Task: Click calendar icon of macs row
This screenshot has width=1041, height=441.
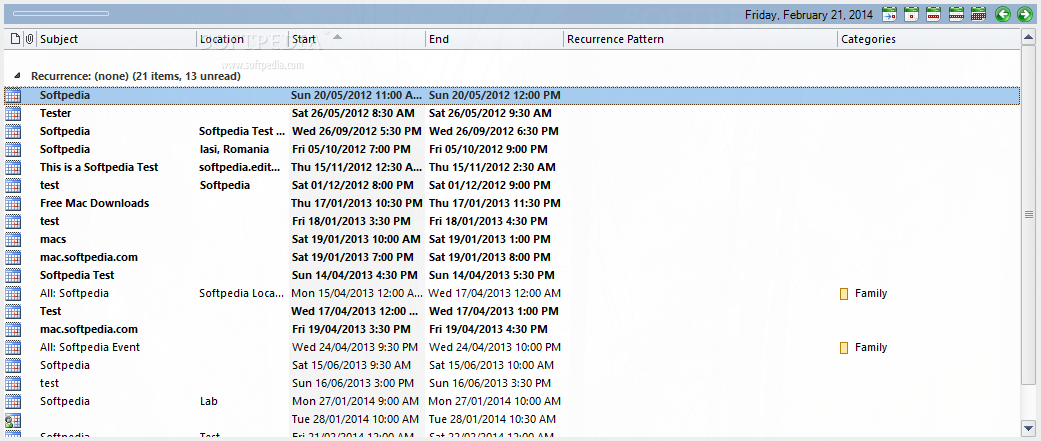Action: 13,239
